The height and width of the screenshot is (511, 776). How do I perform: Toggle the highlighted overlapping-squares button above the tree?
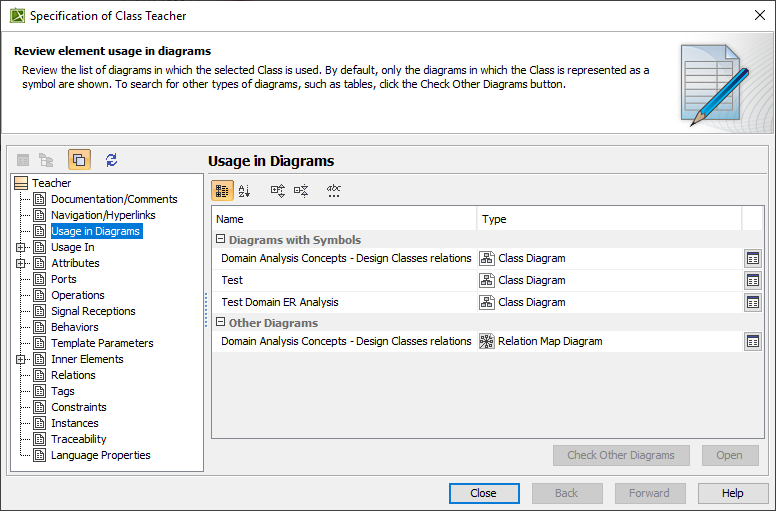[x=79, y=160]
